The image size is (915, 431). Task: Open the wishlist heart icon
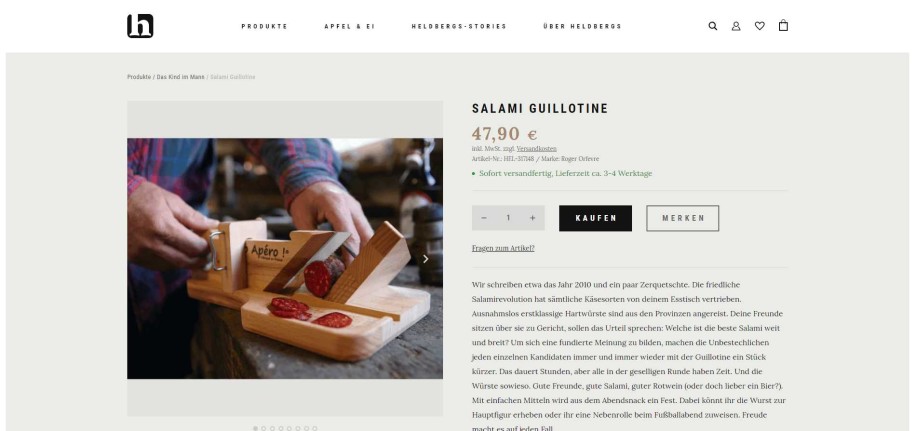click(x=759, y=26)
